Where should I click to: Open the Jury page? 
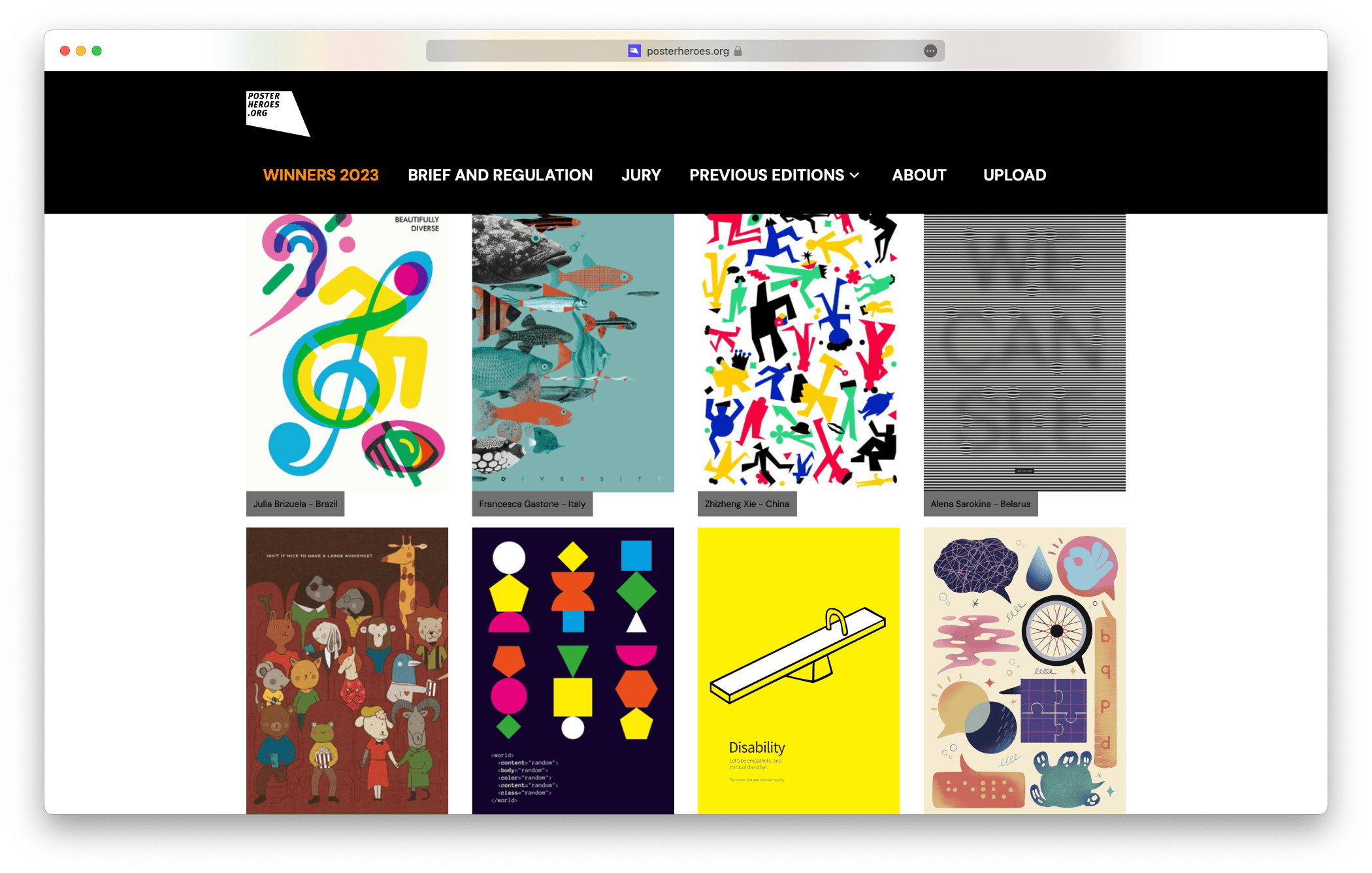(x=641, y=175)
